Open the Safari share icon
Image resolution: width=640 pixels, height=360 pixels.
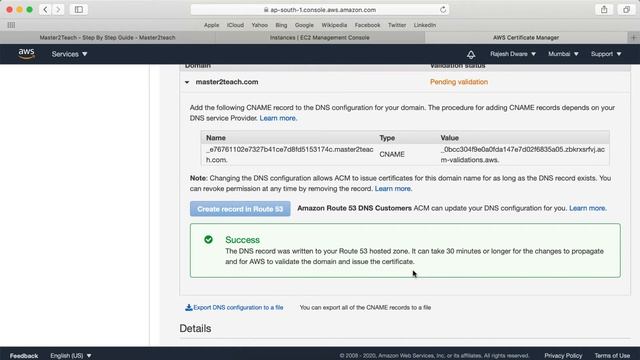click(604, 9)
